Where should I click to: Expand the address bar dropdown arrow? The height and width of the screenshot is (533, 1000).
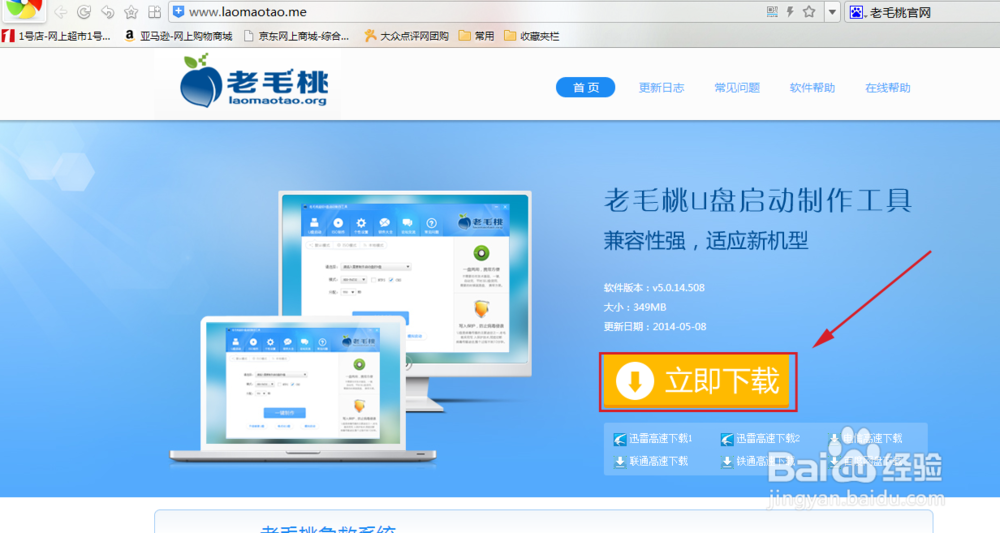pos(832,12)
